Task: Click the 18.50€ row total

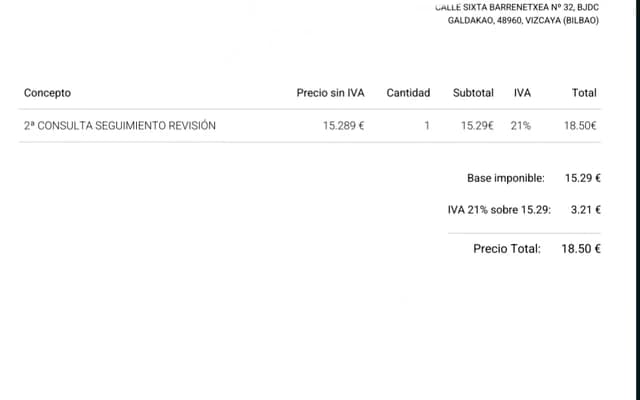Action: point(580,126)
